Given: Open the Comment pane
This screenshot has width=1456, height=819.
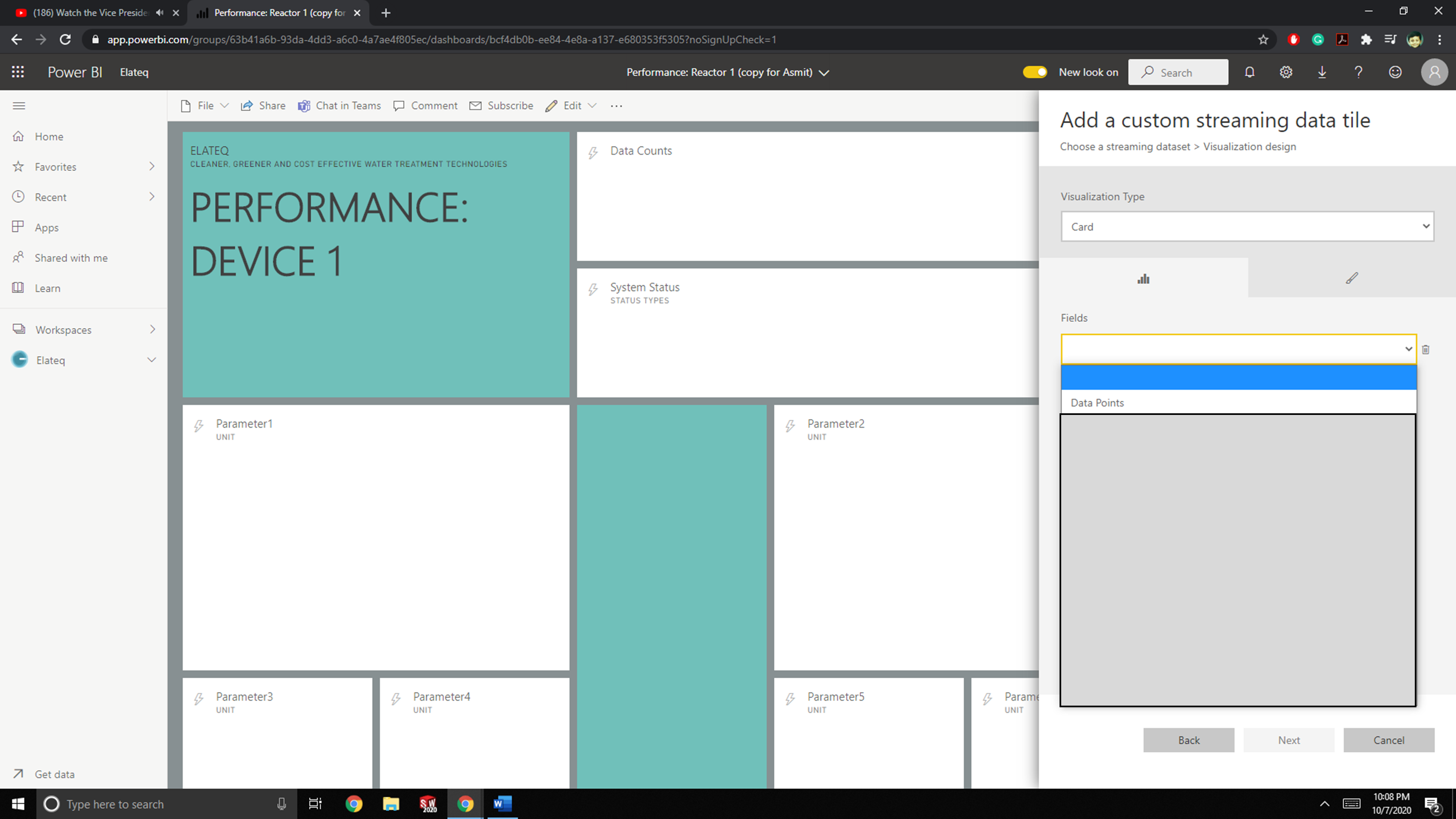Looking at the screenshot, I should [425, 106].
